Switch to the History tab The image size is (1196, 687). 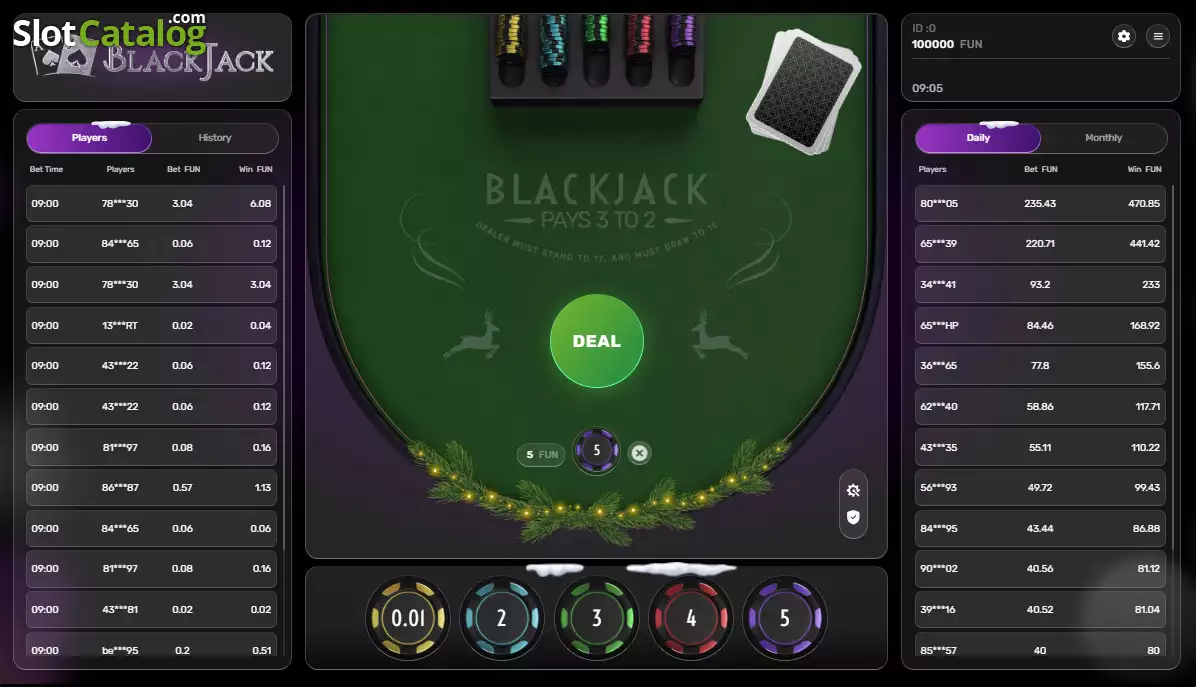[215, 138]
